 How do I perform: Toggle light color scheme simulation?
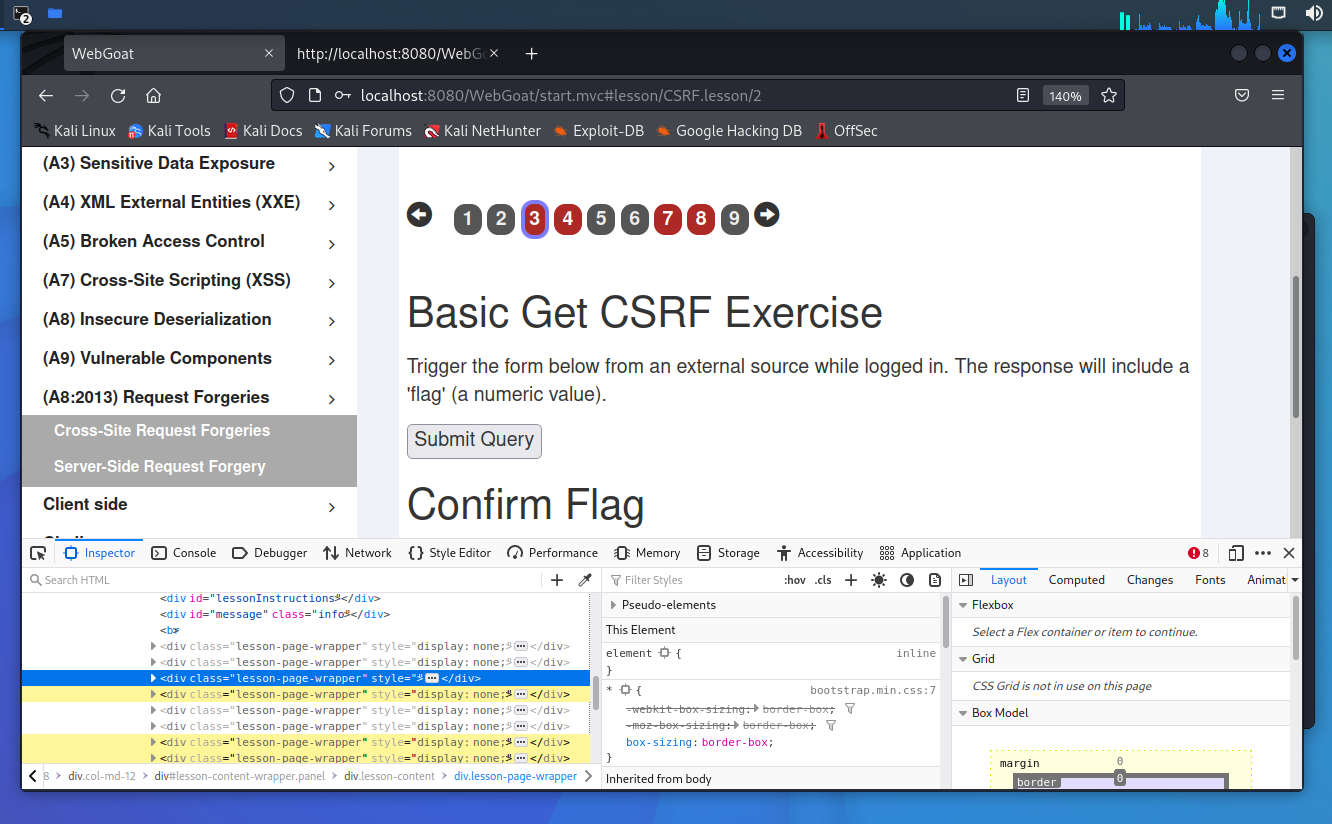(878, 580)
